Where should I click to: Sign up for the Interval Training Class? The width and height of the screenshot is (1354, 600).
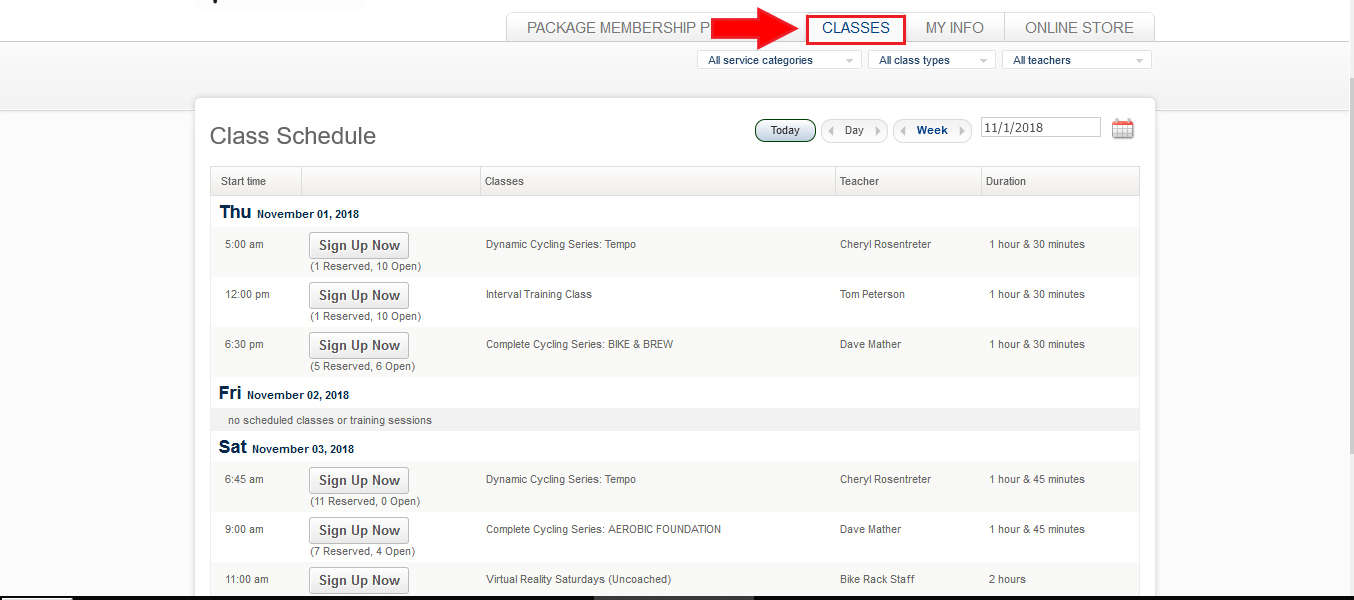pos(359,296)
